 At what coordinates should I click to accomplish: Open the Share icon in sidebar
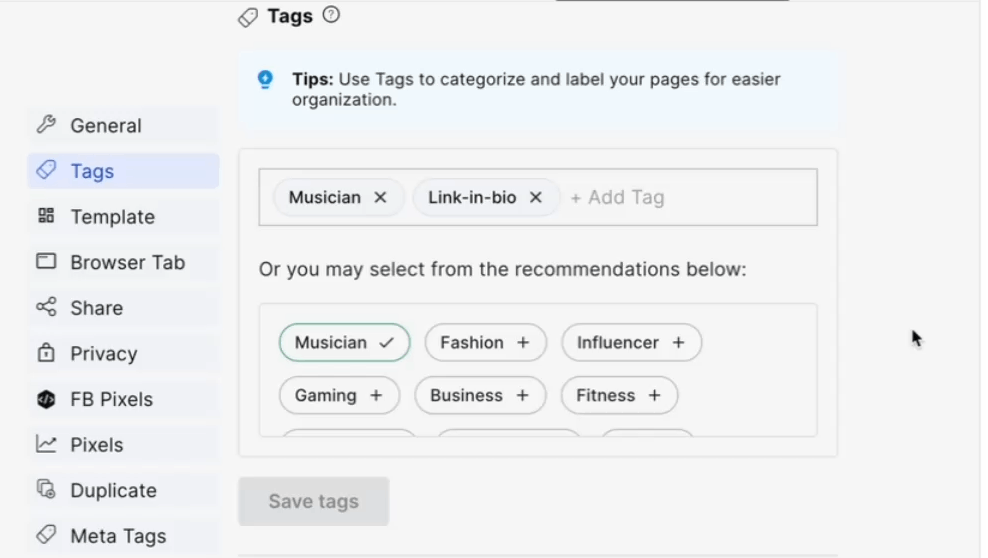coord(46,307)
